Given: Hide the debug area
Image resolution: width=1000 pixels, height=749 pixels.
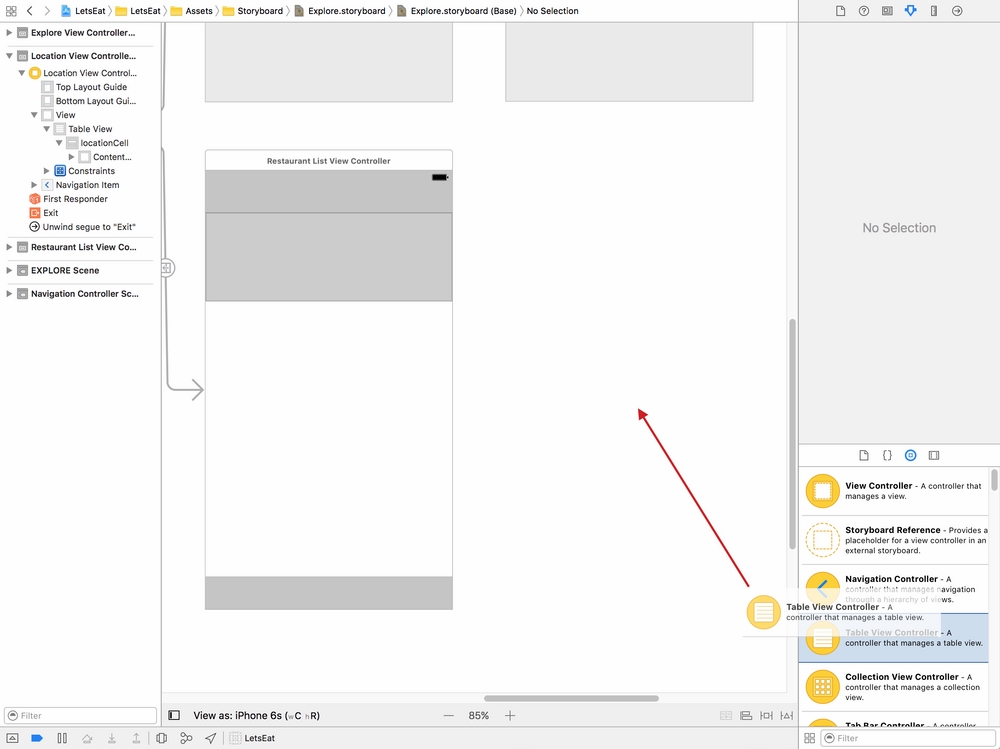Looking at the screenshot, I should pos(12,738).
